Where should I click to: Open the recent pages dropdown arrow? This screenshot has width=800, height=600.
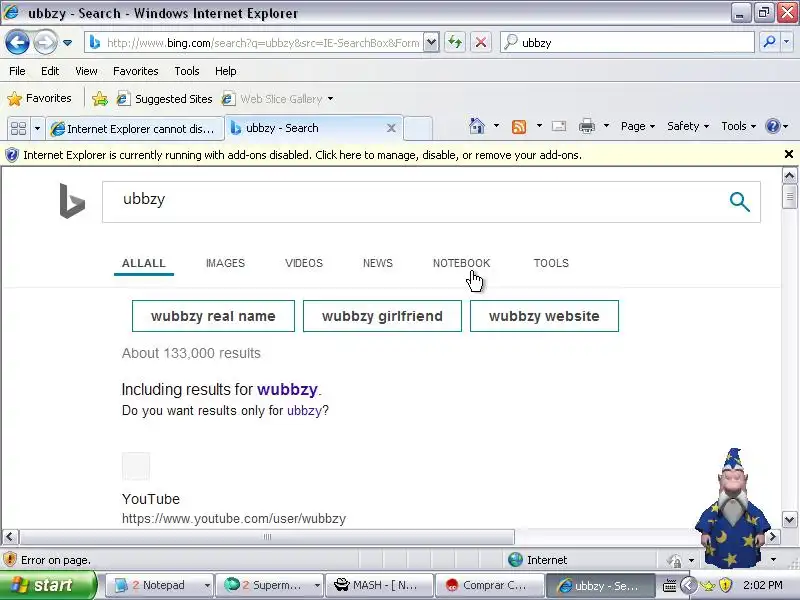pos(67,43)
